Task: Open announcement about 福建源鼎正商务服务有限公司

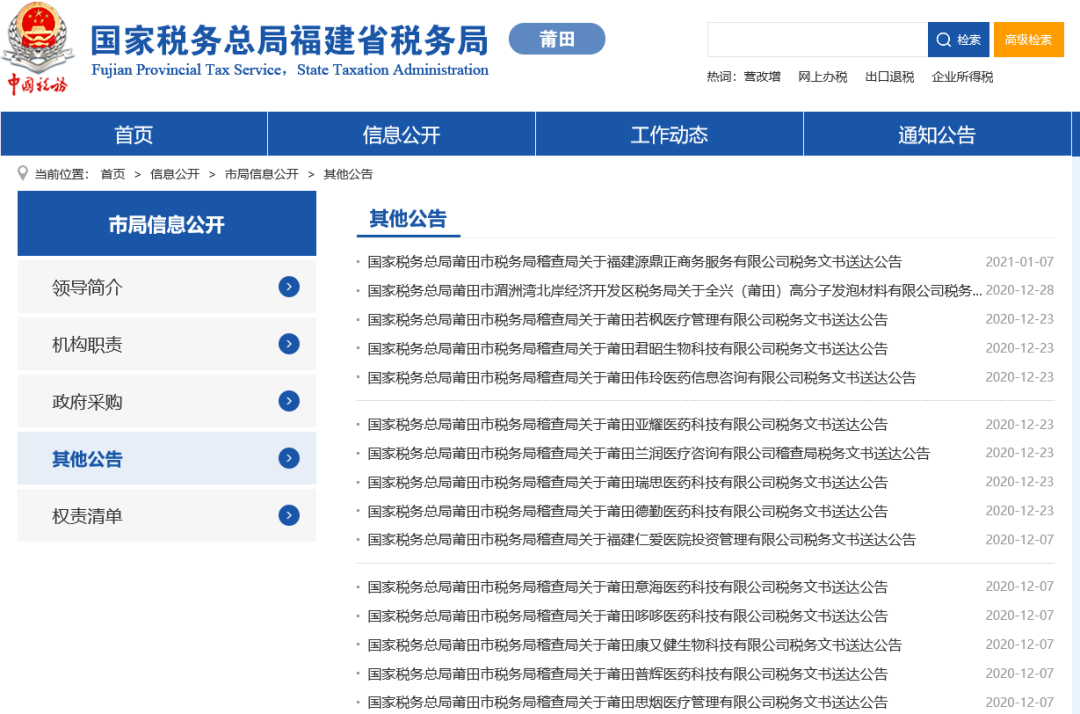Action: click(634, 262)
